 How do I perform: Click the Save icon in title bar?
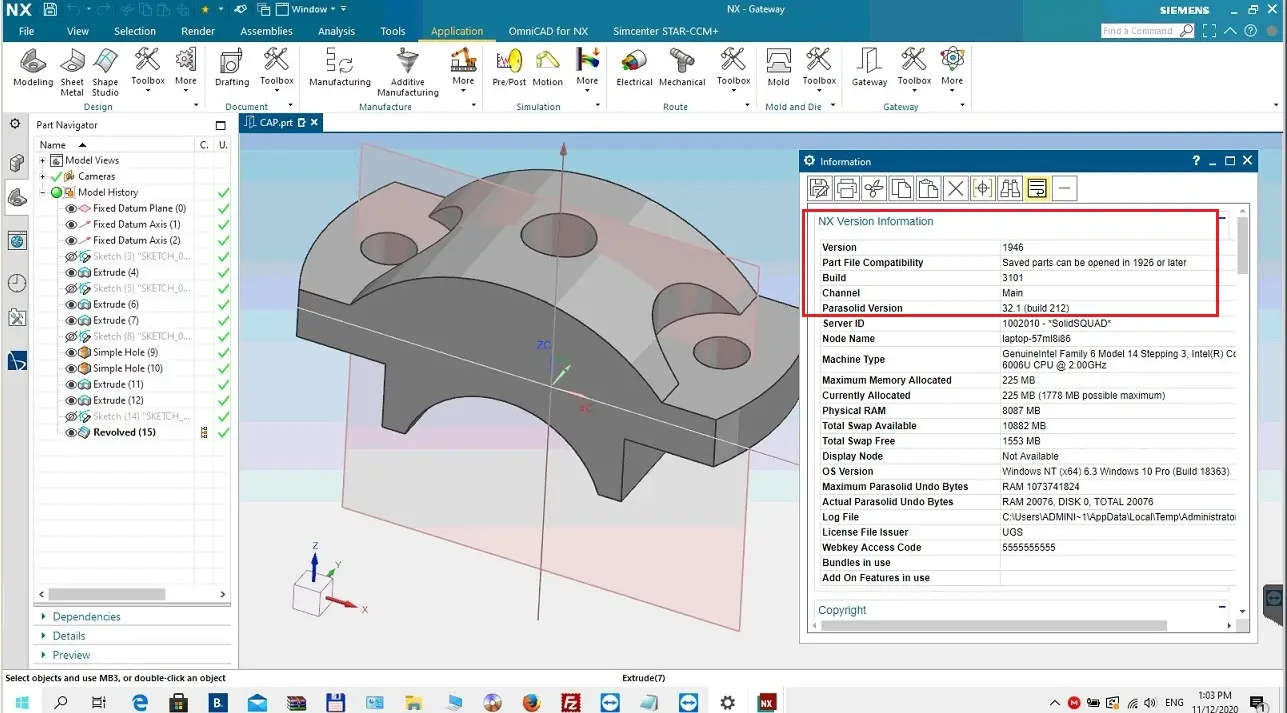pyautogui.click(x=49, y=9)
